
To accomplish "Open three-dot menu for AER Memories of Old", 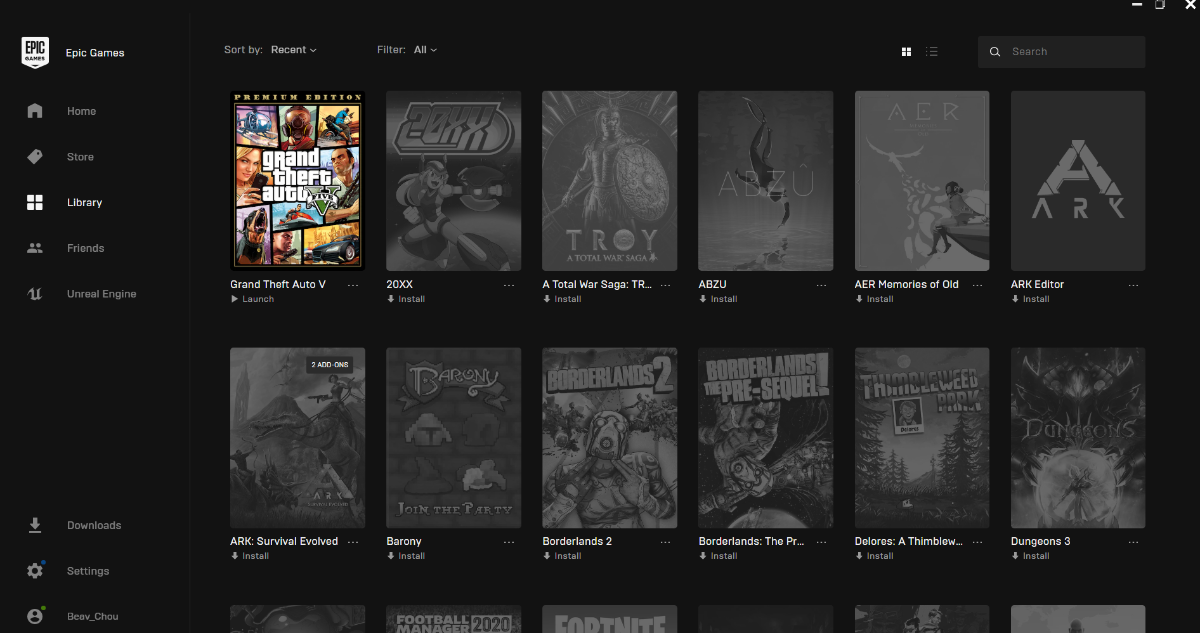I will (x=977, y=285).
